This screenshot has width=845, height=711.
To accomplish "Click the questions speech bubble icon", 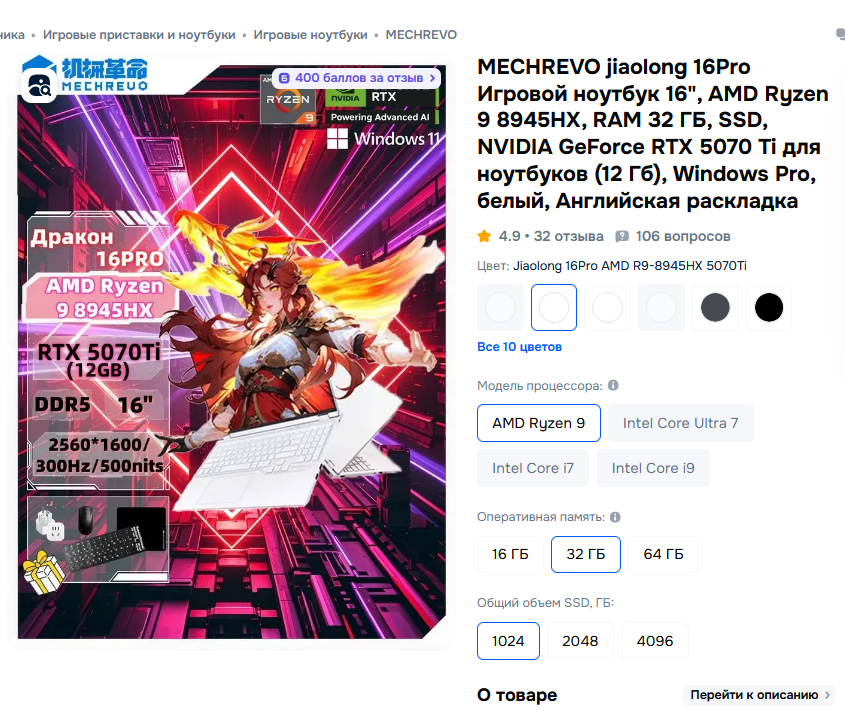I will tap(622, 236).
